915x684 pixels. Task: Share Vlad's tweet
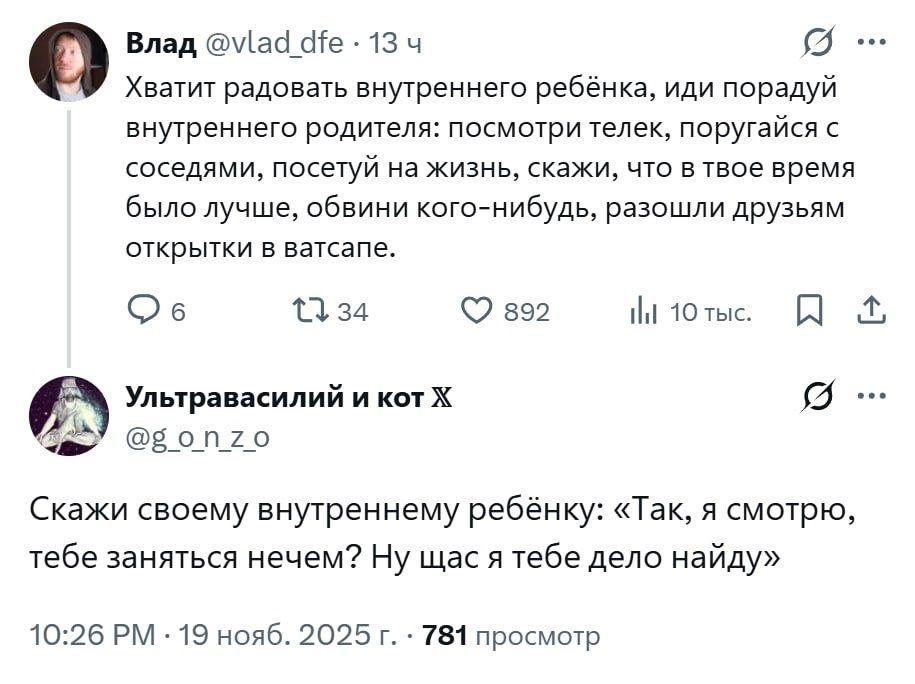867,311
